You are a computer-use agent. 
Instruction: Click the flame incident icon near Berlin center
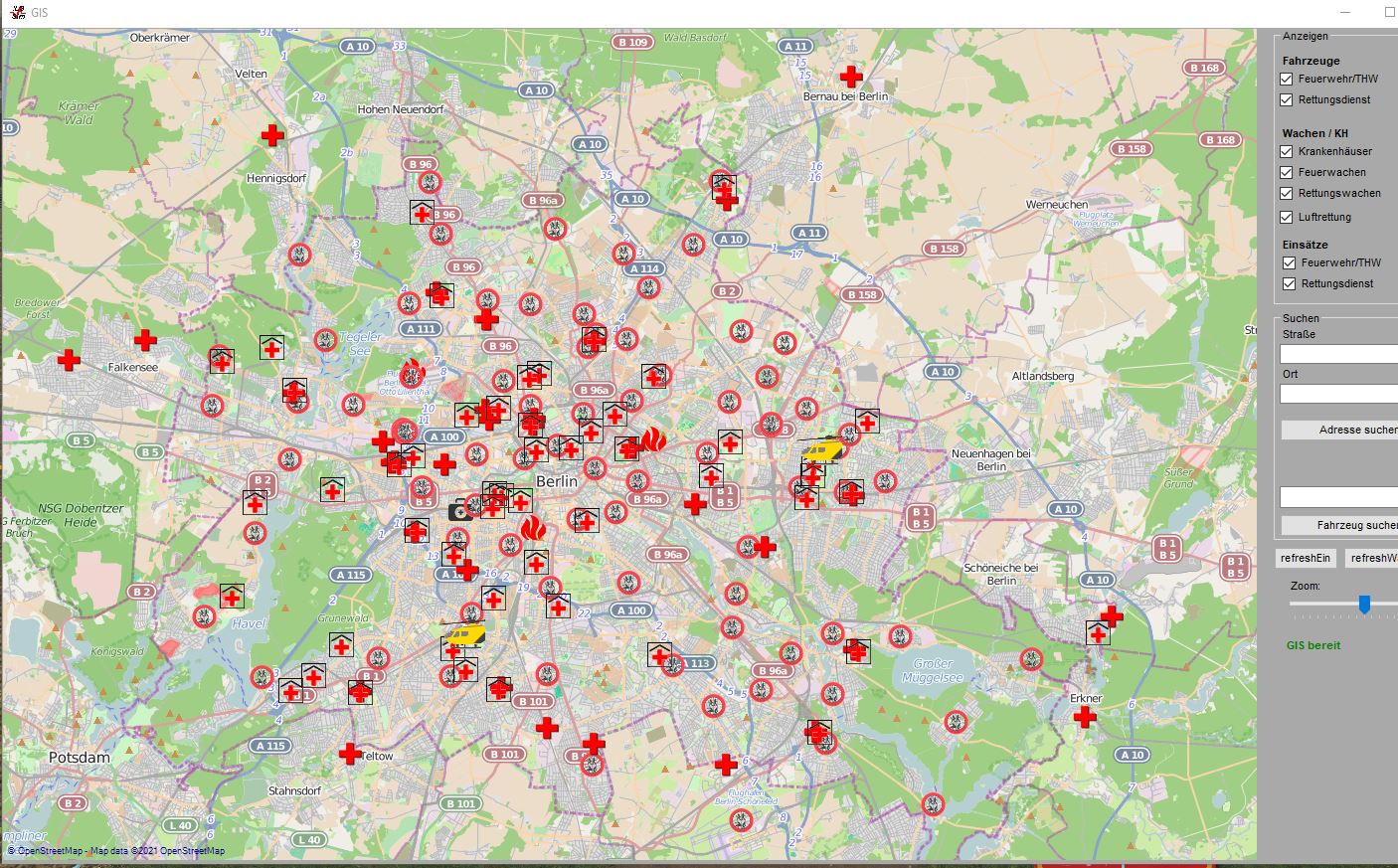coord(653,438)
